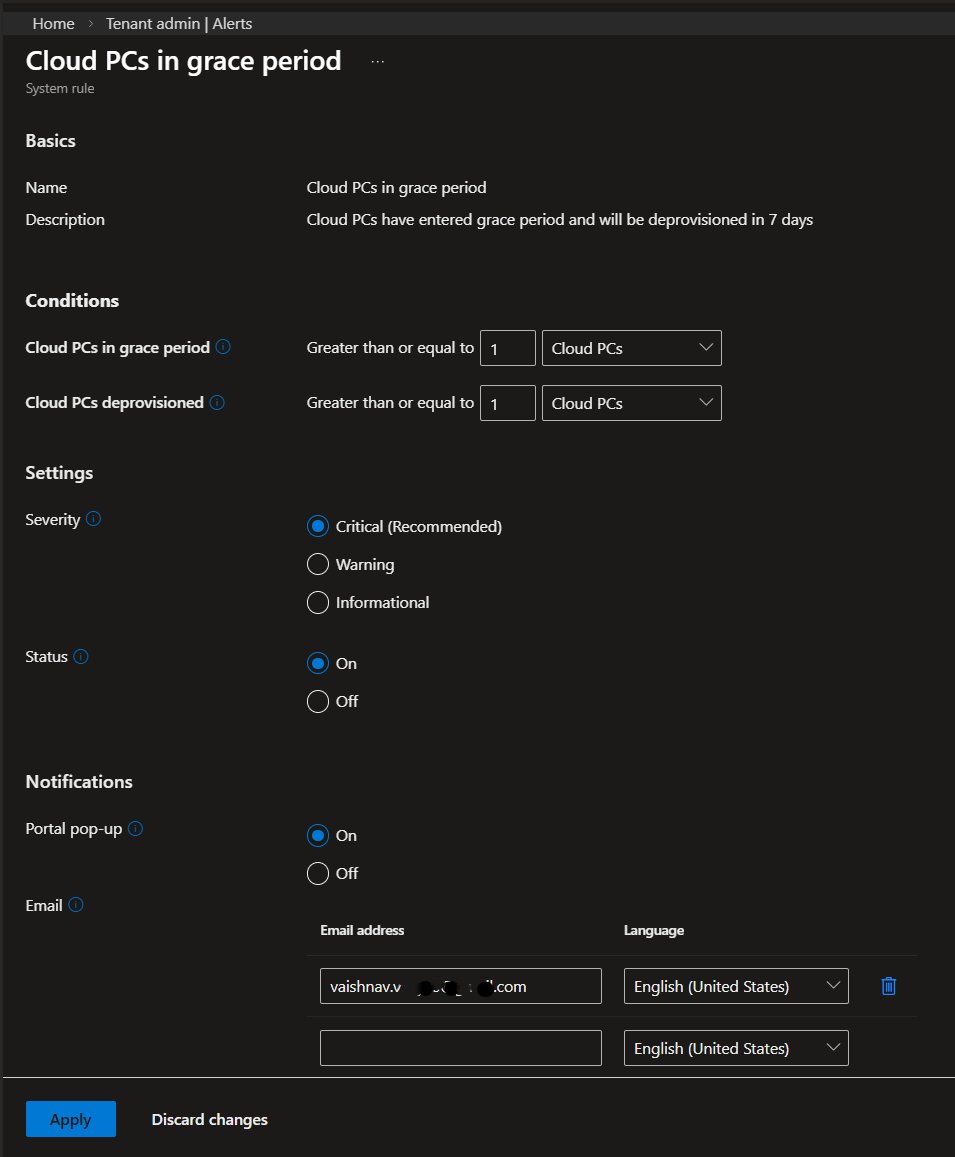Open Cloud PCs unit dropdown for deprovisioned

click(x=632, y=403)
